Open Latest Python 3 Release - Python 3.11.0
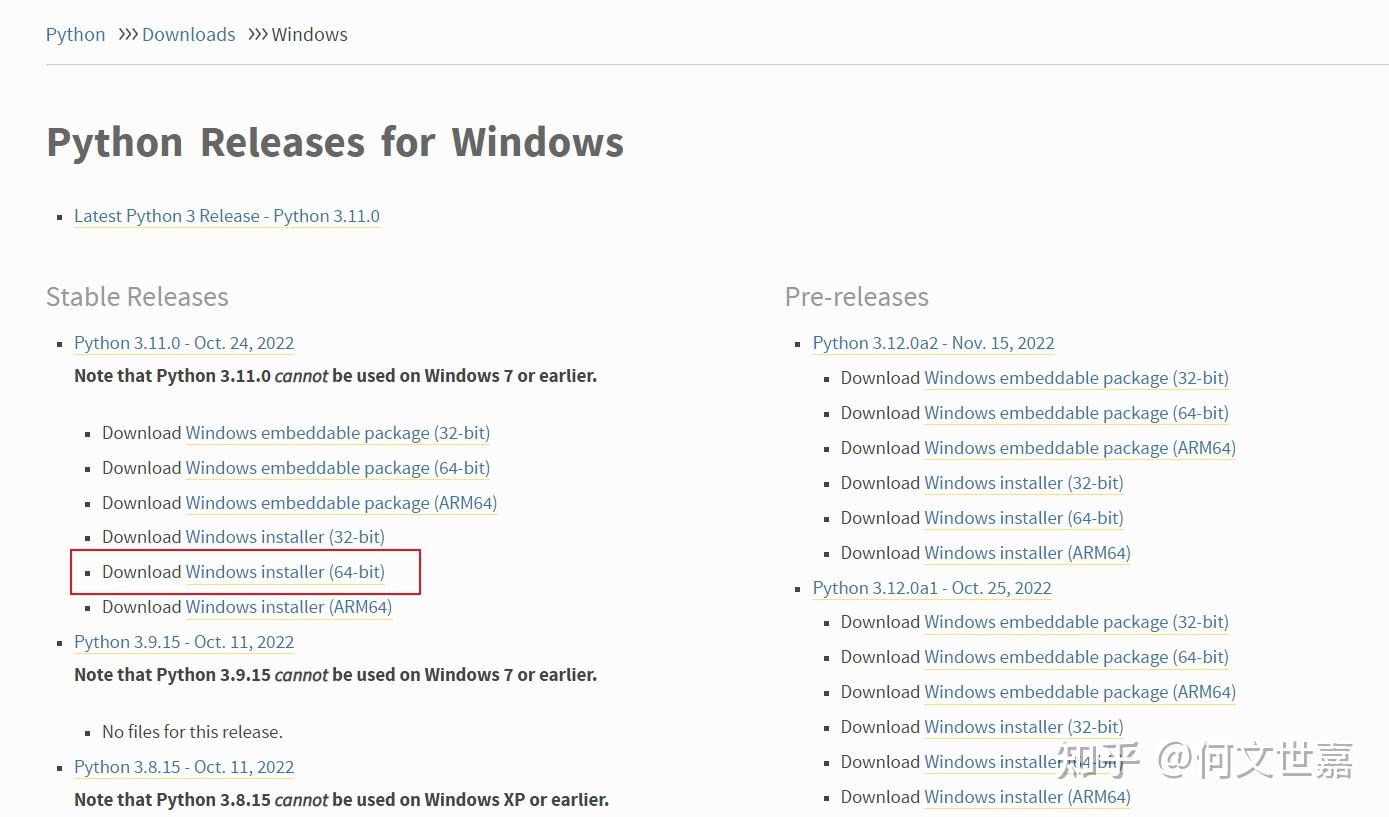Screen dimensions: 1389x817 click(227, 216)
